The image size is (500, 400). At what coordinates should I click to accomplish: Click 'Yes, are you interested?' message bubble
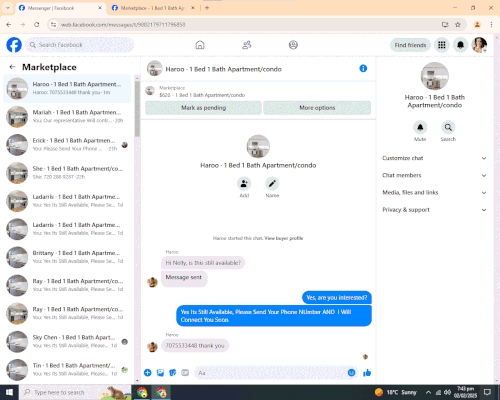click(337, 297)
